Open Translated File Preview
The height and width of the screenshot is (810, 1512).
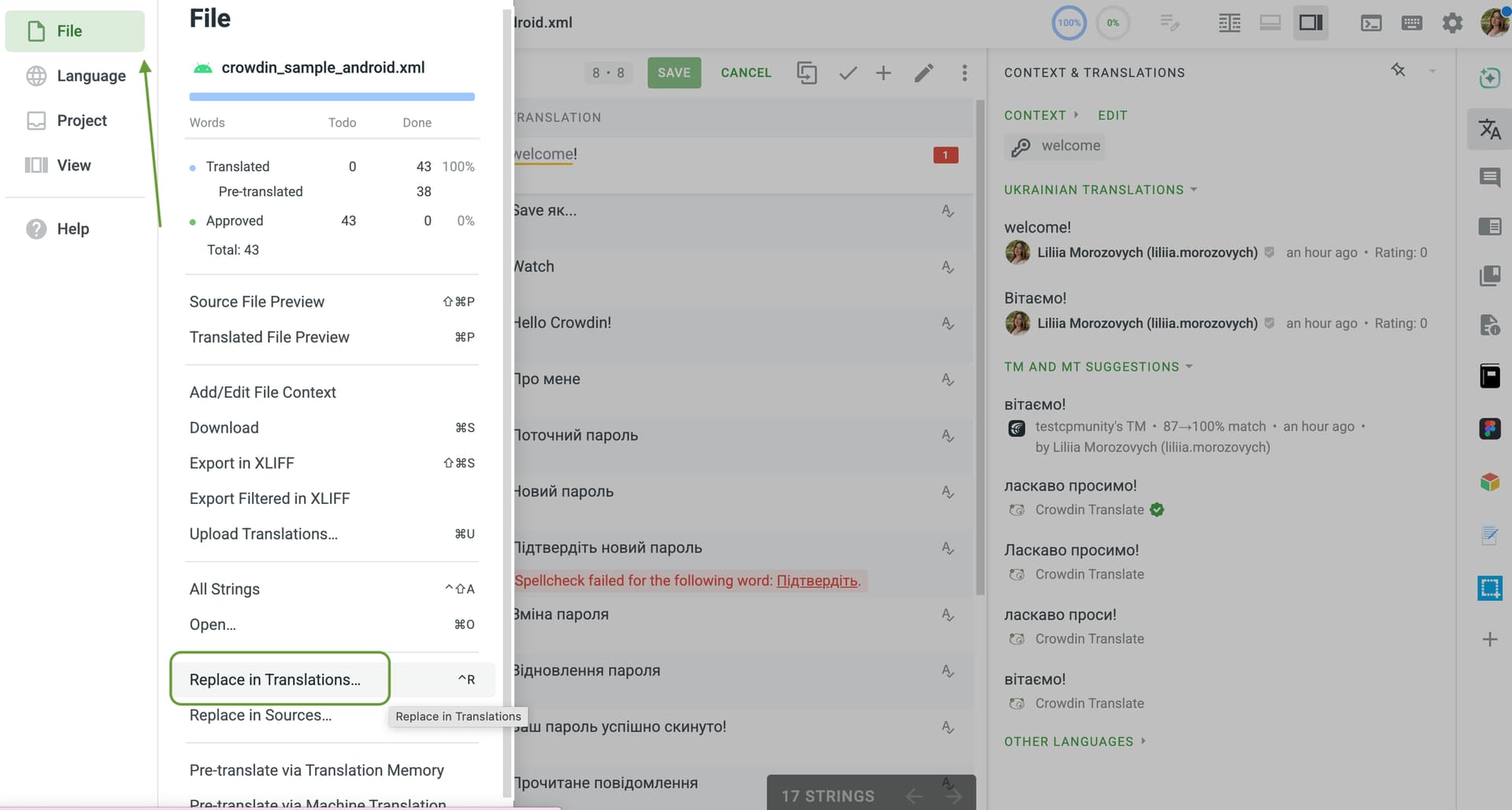(x=332, y=337)
